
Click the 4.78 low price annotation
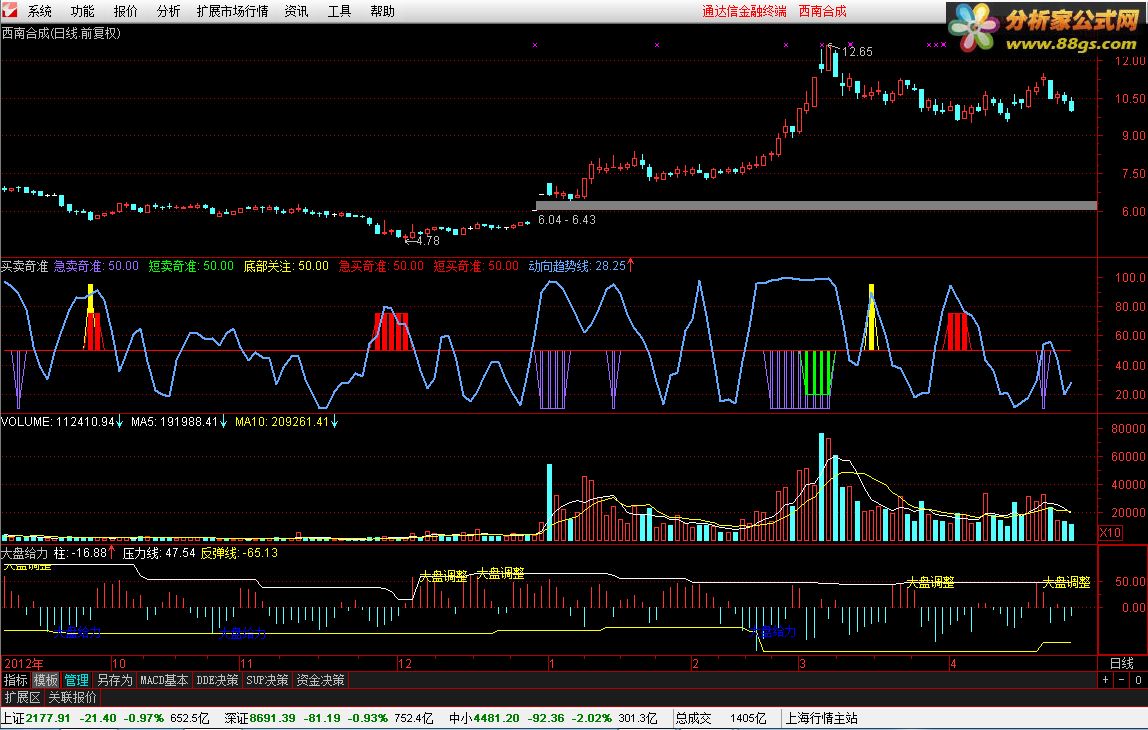(x=428, y=240)
